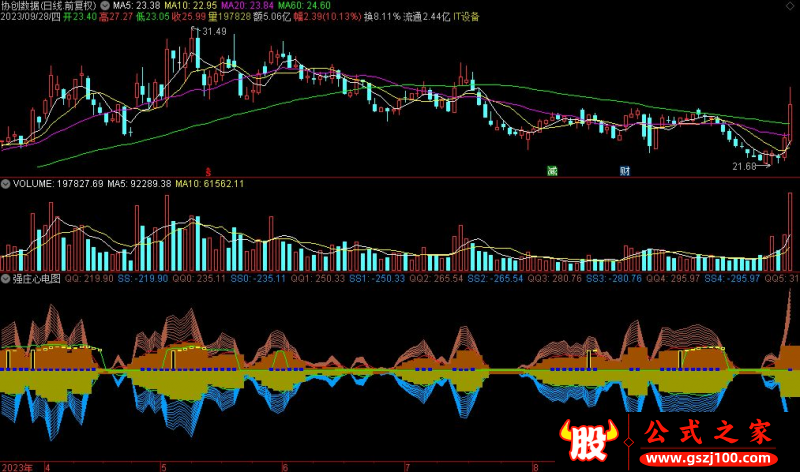The width and height of the screenshot is (800, 472).
Task: Click the SS0: -235.11 value
Action: 258,279
